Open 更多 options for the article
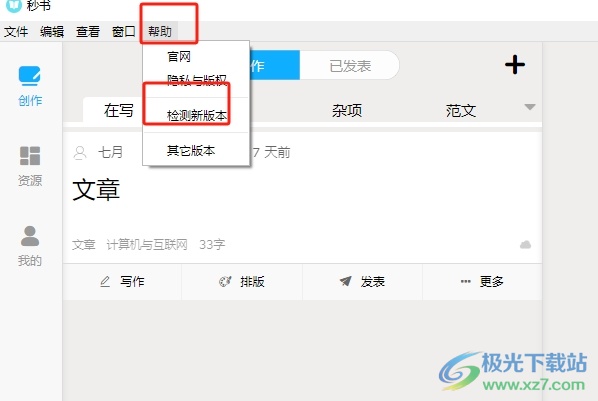Viewport: 598px width, 401px height. [482, 282]
